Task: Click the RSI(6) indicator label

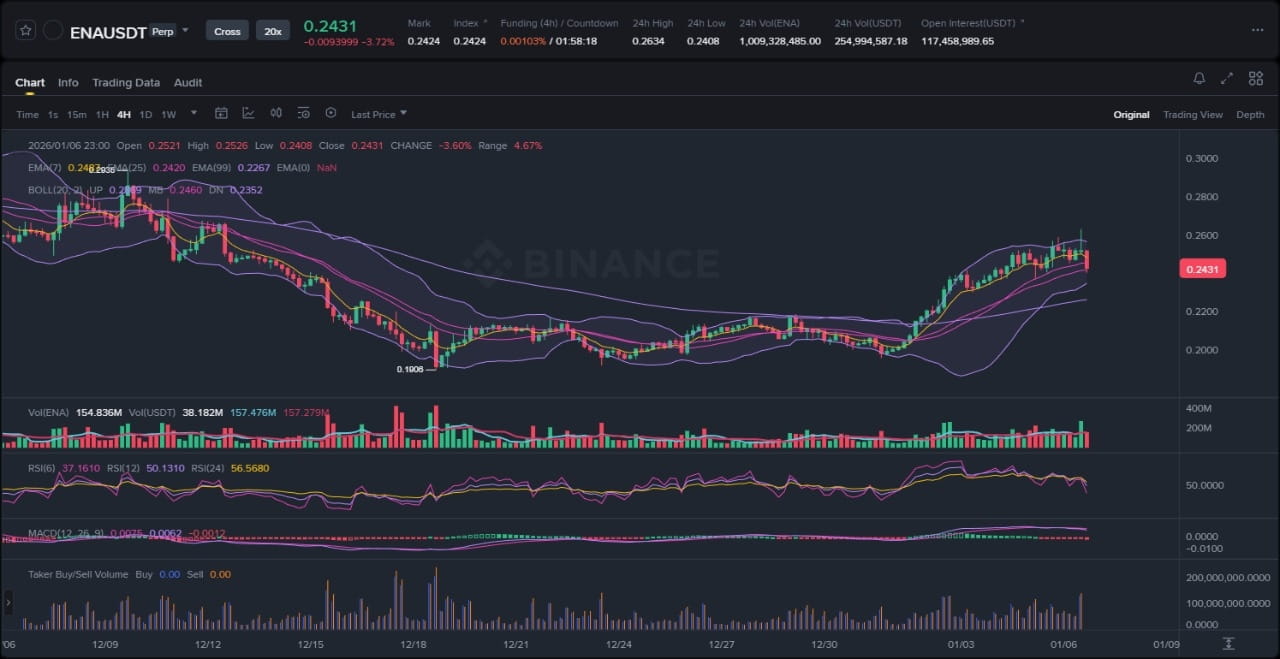Action: (x=42, y=468)
